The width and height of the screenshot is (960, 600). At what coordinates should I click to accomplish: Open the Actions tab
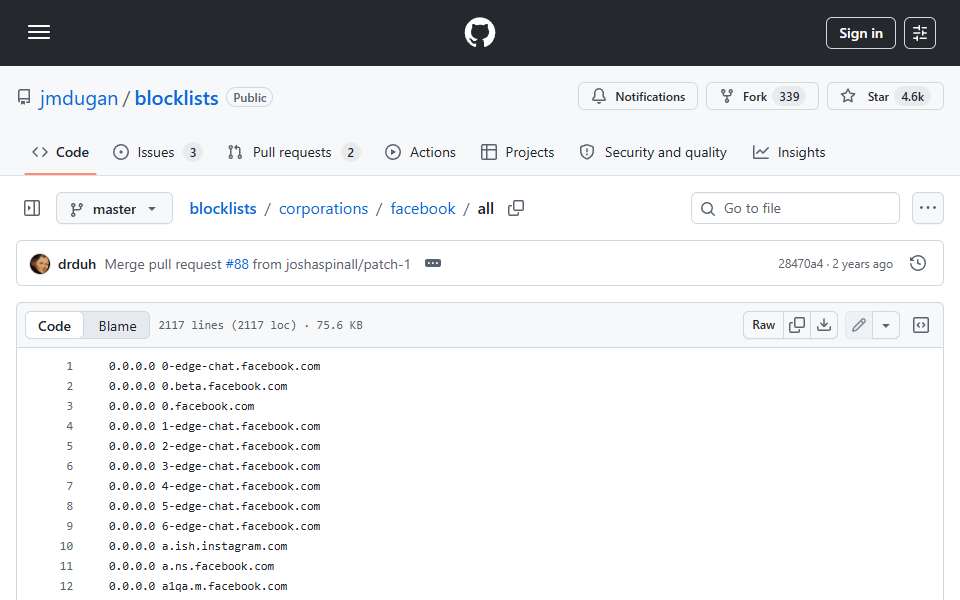pos(420,152)
